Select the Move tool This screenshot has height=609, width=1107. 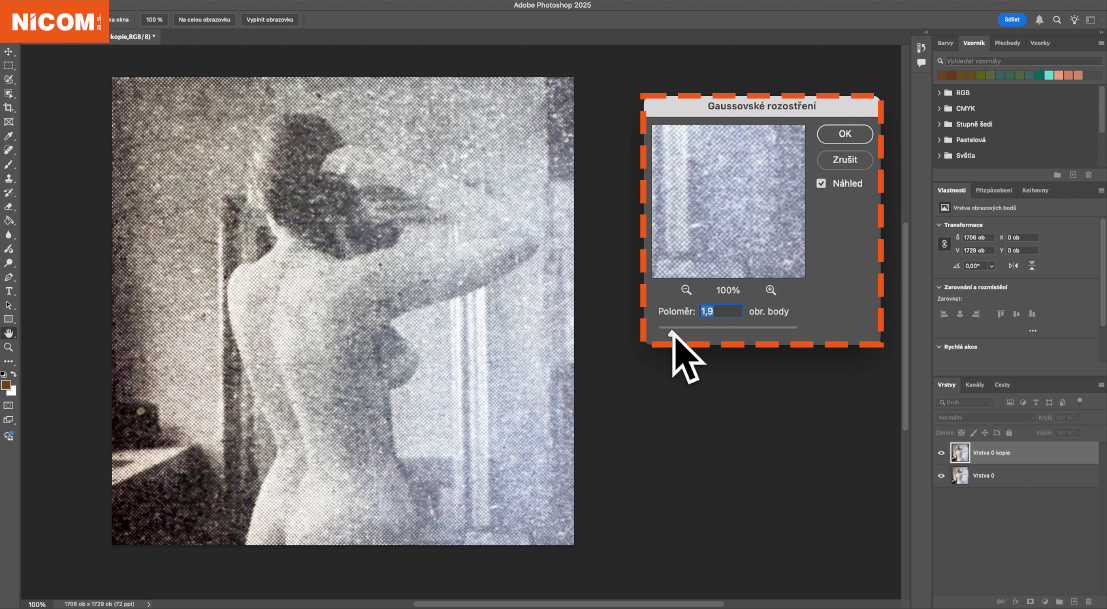coord(9,51)
